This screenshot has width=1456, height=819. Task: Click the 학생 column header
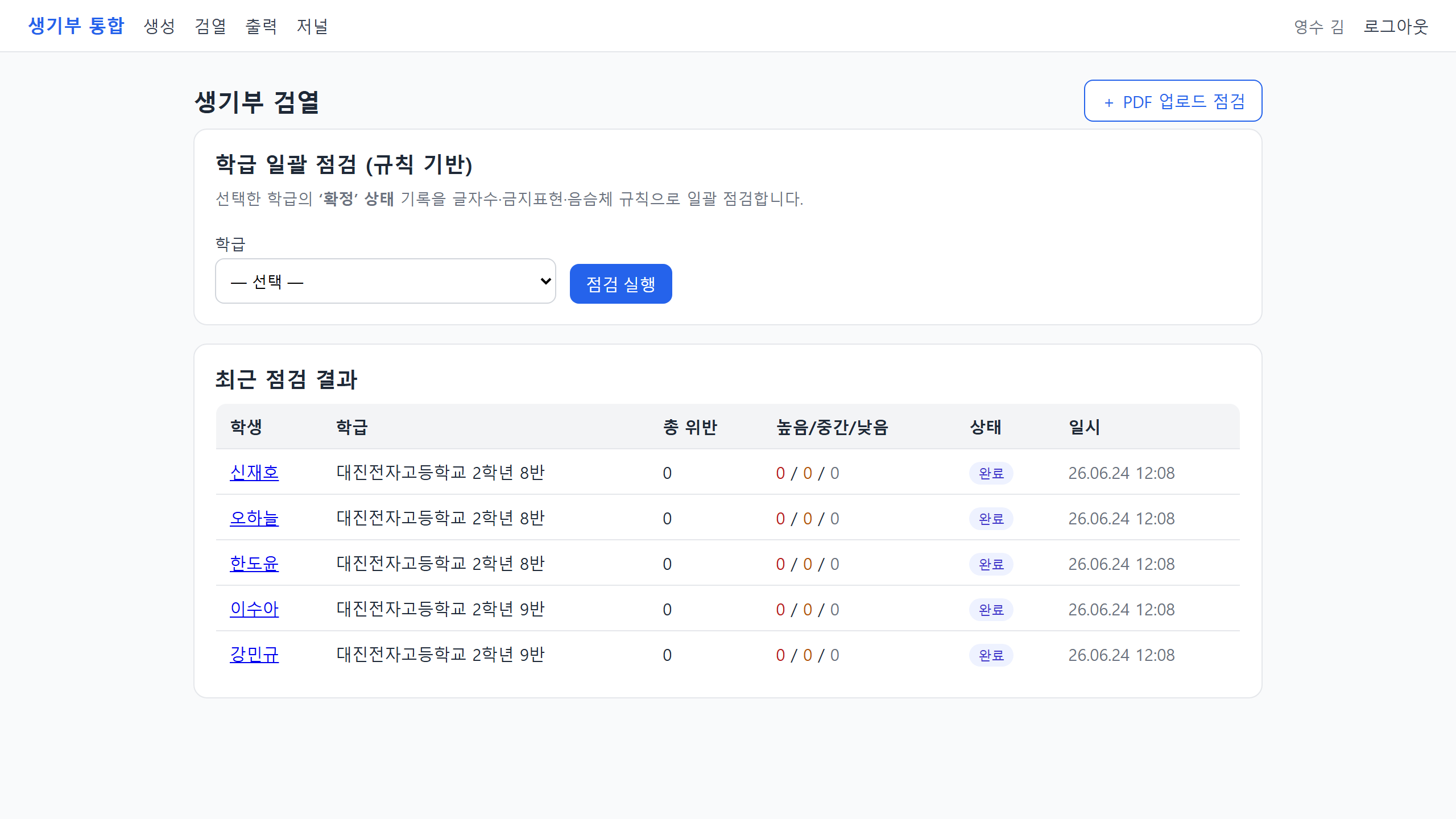tap(246, 427)
